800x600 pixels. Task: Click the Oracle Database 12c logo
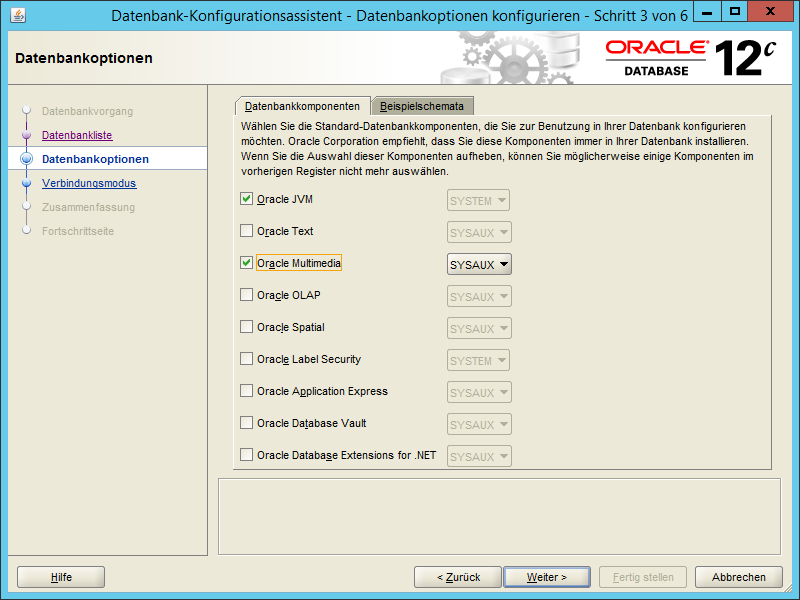pos(691,58)
